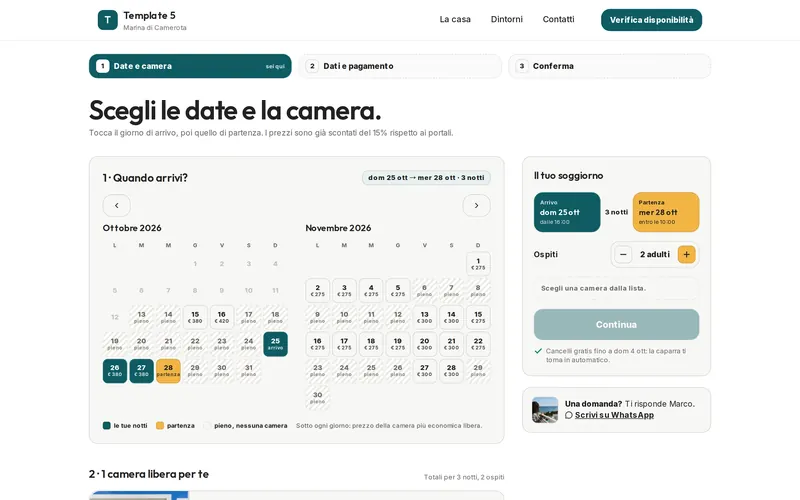The image size is (800, 500).
Task: Open the Dintorni menu item
Action: click(507, 19)
